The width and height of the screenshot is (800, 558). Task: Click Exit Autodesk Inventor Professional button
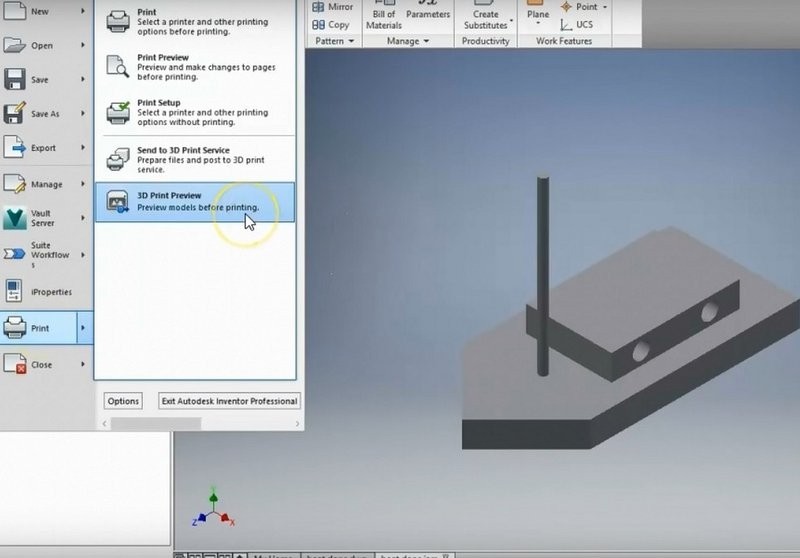point(229,401)
